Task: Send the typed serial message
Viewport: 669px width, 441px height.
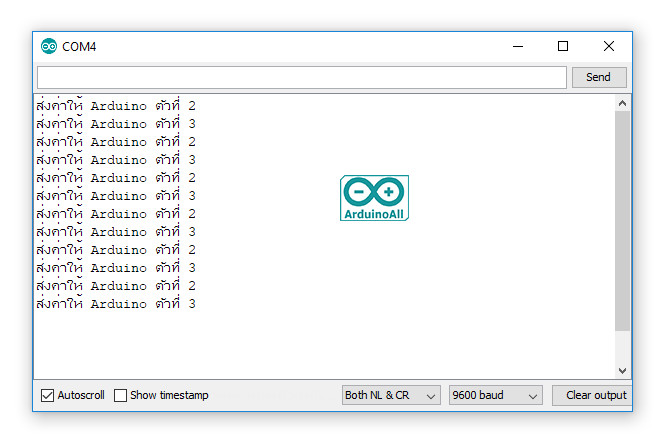Action: click(x=599, y=77)
